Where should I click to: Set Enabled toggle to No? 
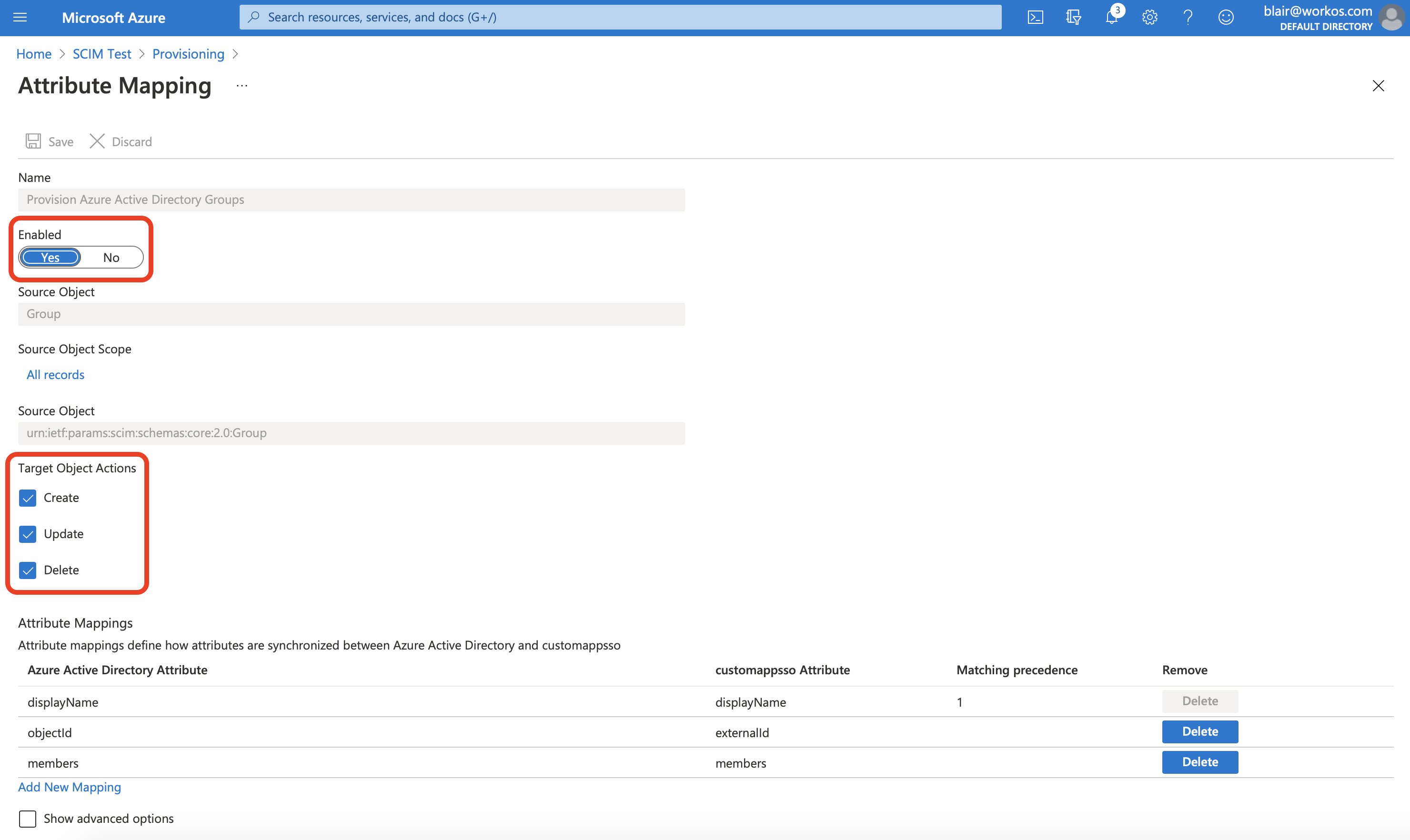point(111,258)
